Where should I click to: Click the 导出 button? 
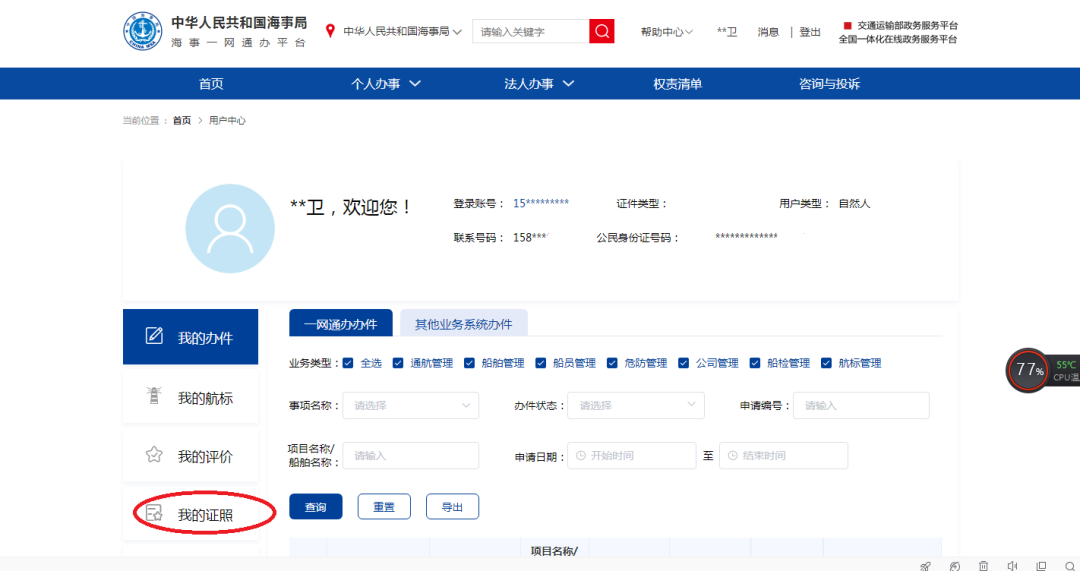click(452, 507)
